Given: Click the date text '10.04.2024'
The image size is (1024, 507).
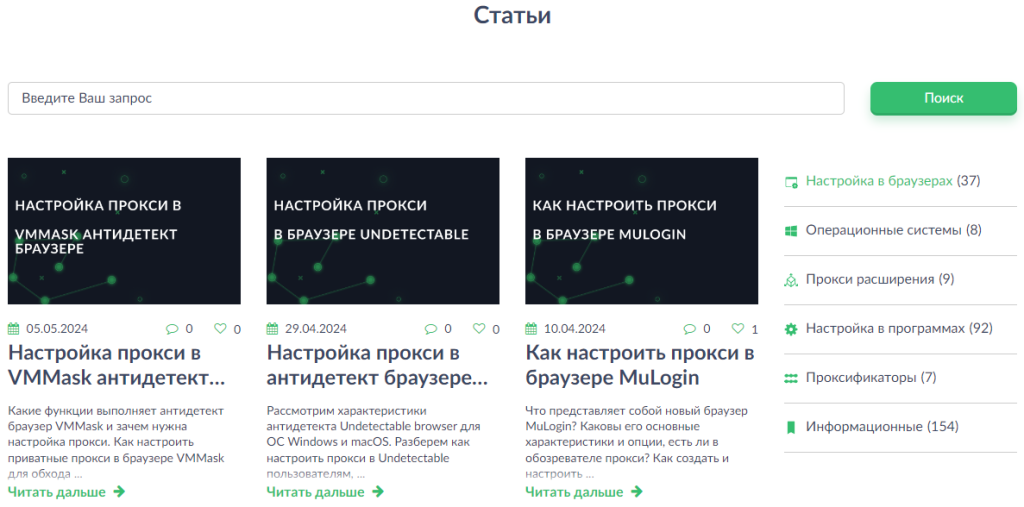Looking at the screenshot, I should 574,329.
